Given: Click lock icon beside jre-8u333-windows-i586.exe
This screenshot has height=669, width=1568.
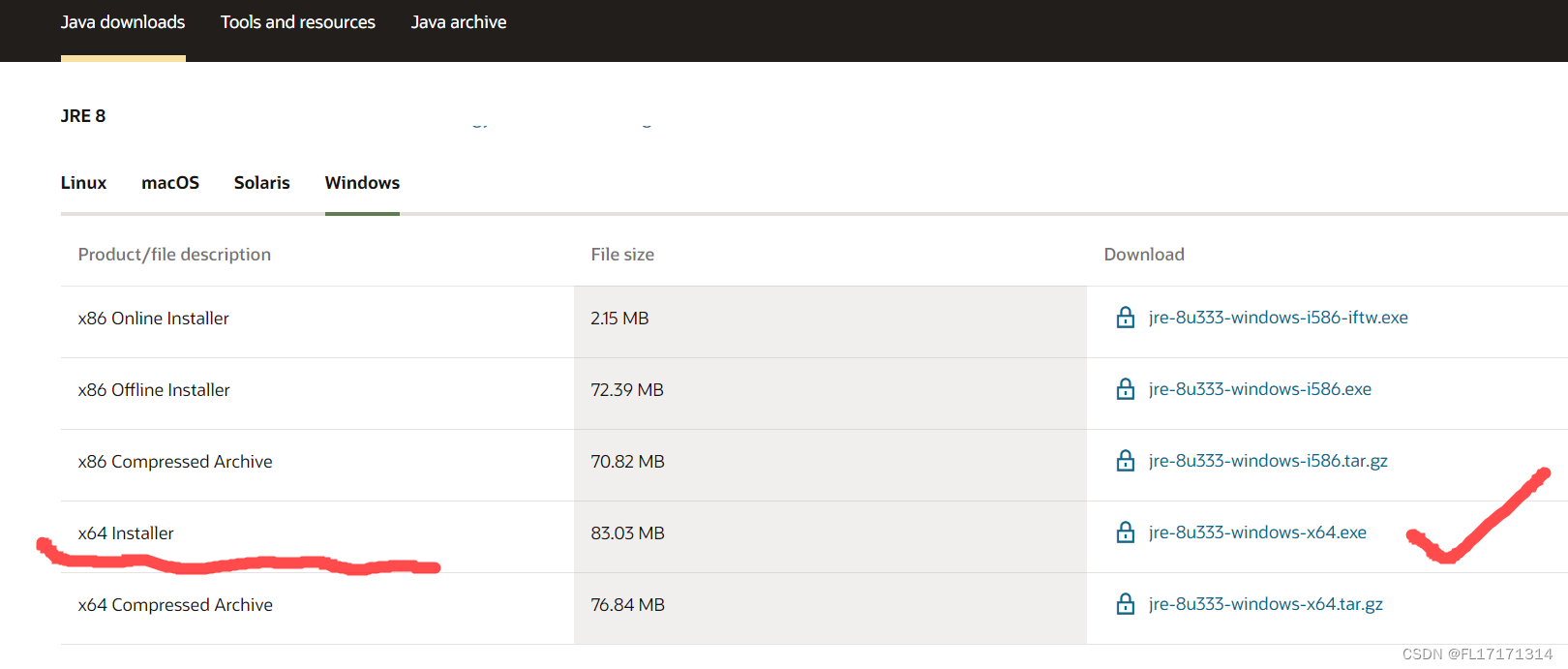Looking at the screenshot, I should [1125, 389].
